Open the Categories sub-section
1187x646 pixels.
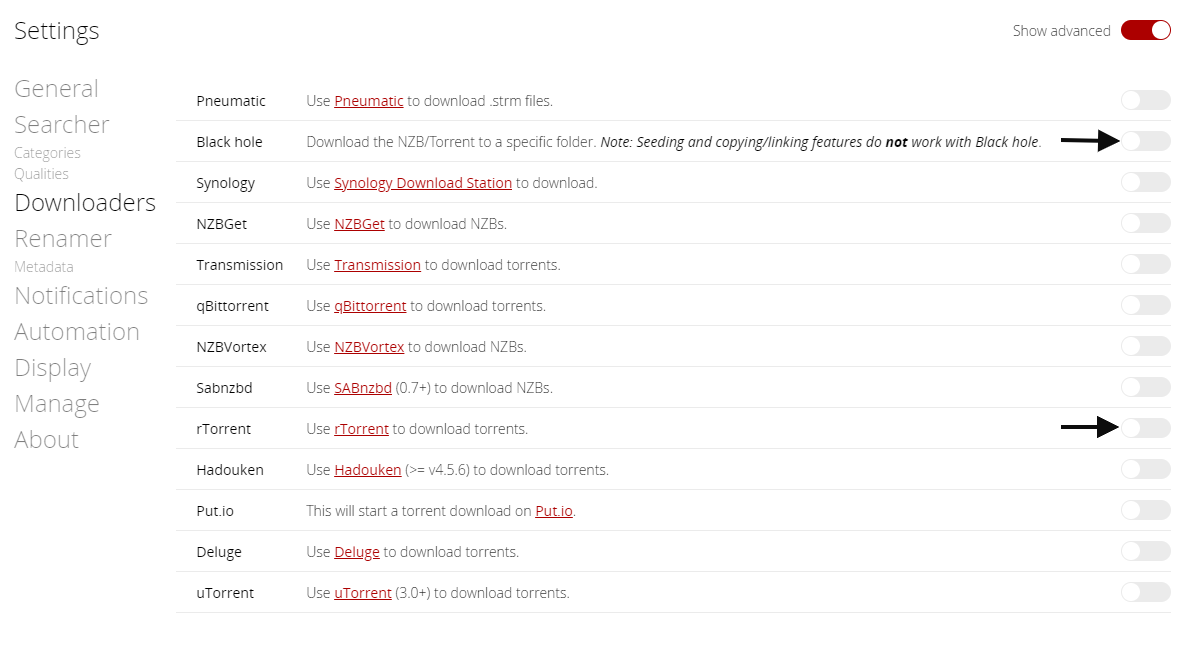click(47, 153)
